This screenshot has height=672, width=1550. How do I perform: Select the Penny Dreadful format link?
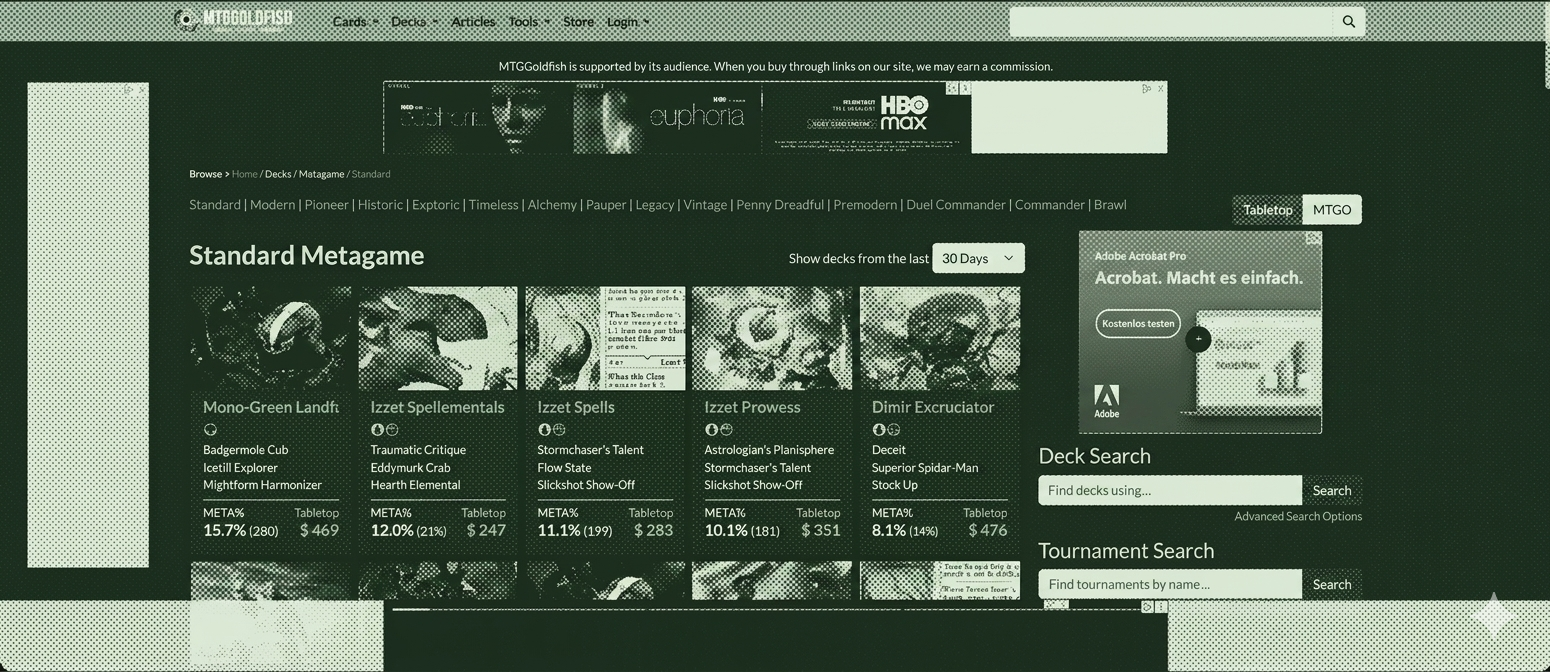click(780, 204)
